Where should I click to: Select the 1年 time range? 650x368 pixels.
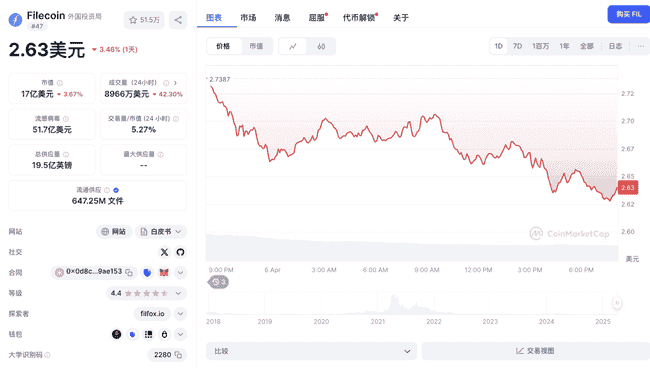(x=564, y=46)
